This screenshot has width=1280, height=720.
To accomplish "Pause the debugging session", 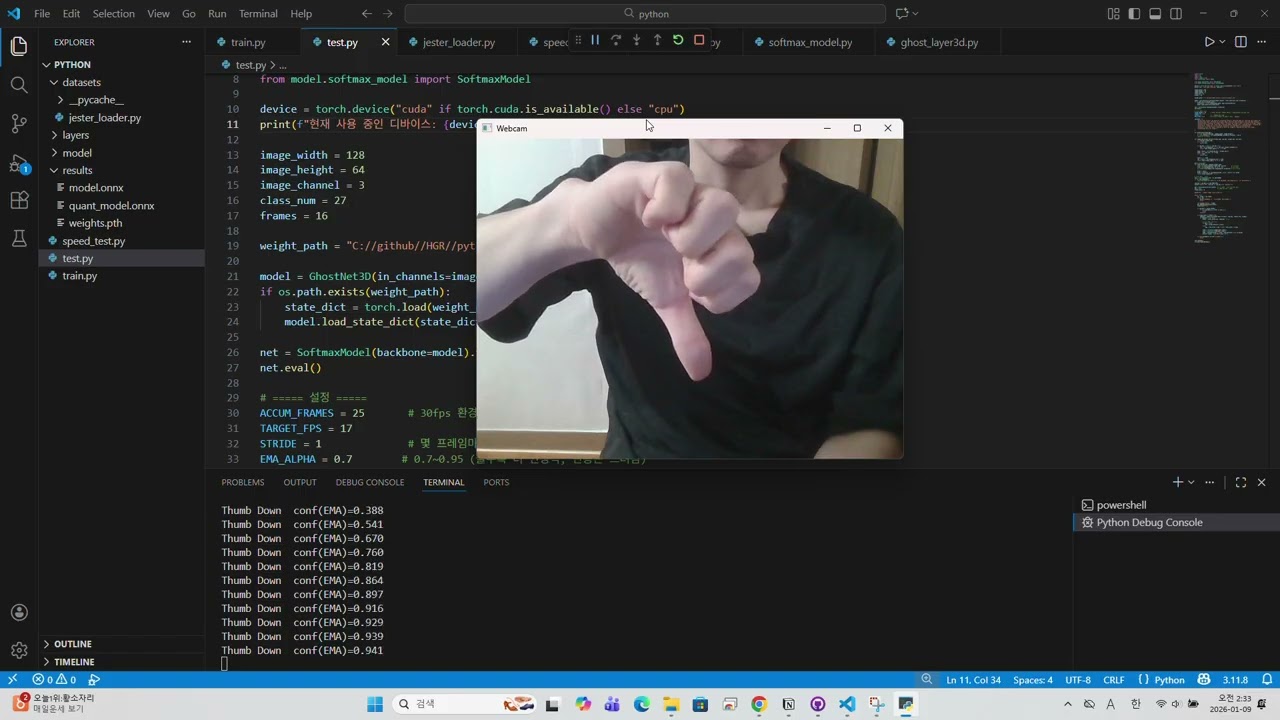I will coord(595,40).
